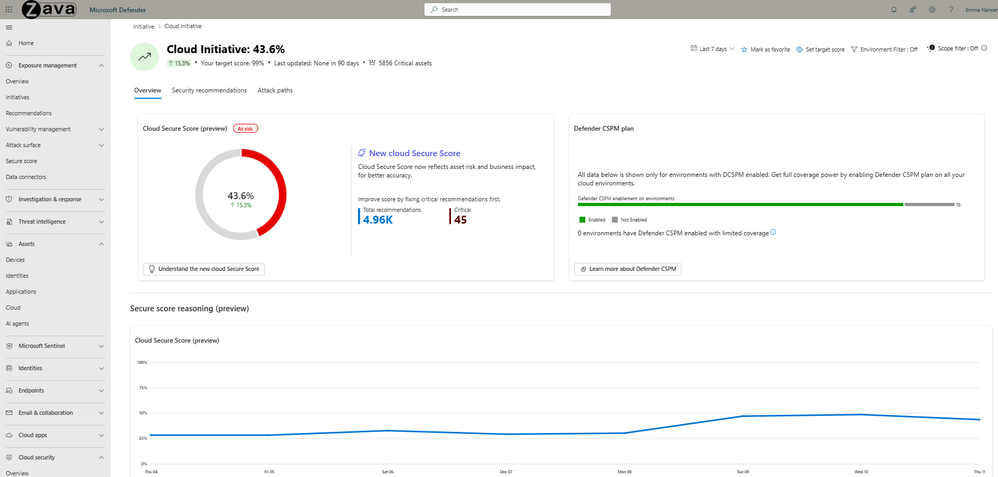Click Mark as favorite text
The height and width of the screenshot is (477, 998).
[x=770, y=49]
